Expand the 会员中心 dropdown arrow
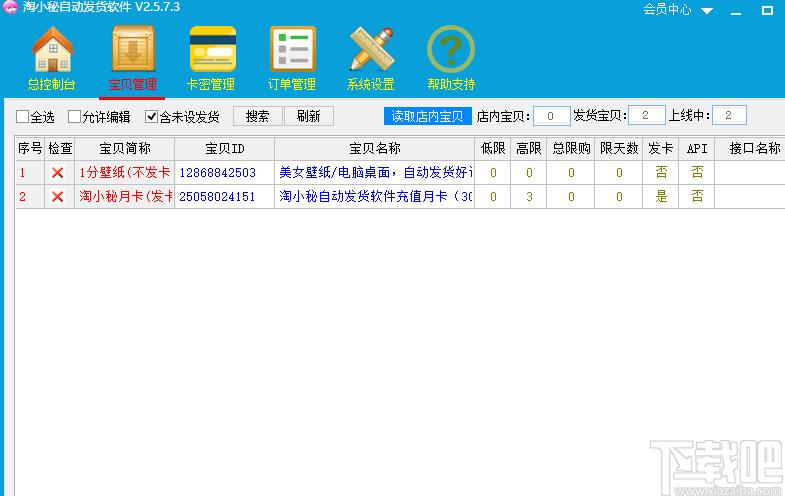The width and height of the screenshot is (785, 496). (707, 11)
